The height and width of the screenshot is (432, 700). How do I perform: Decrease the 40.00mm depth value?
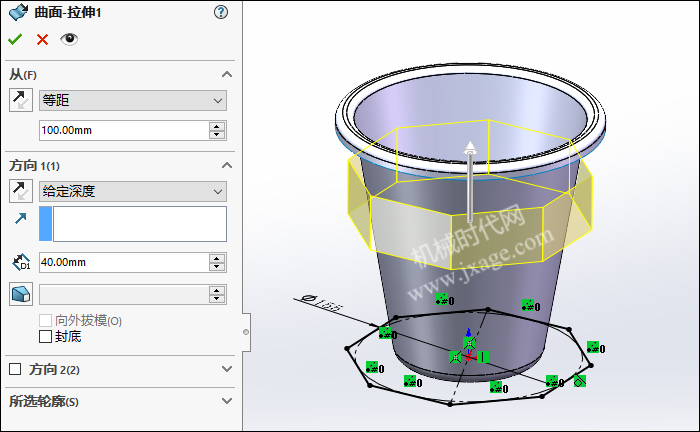tap(217, 267)
